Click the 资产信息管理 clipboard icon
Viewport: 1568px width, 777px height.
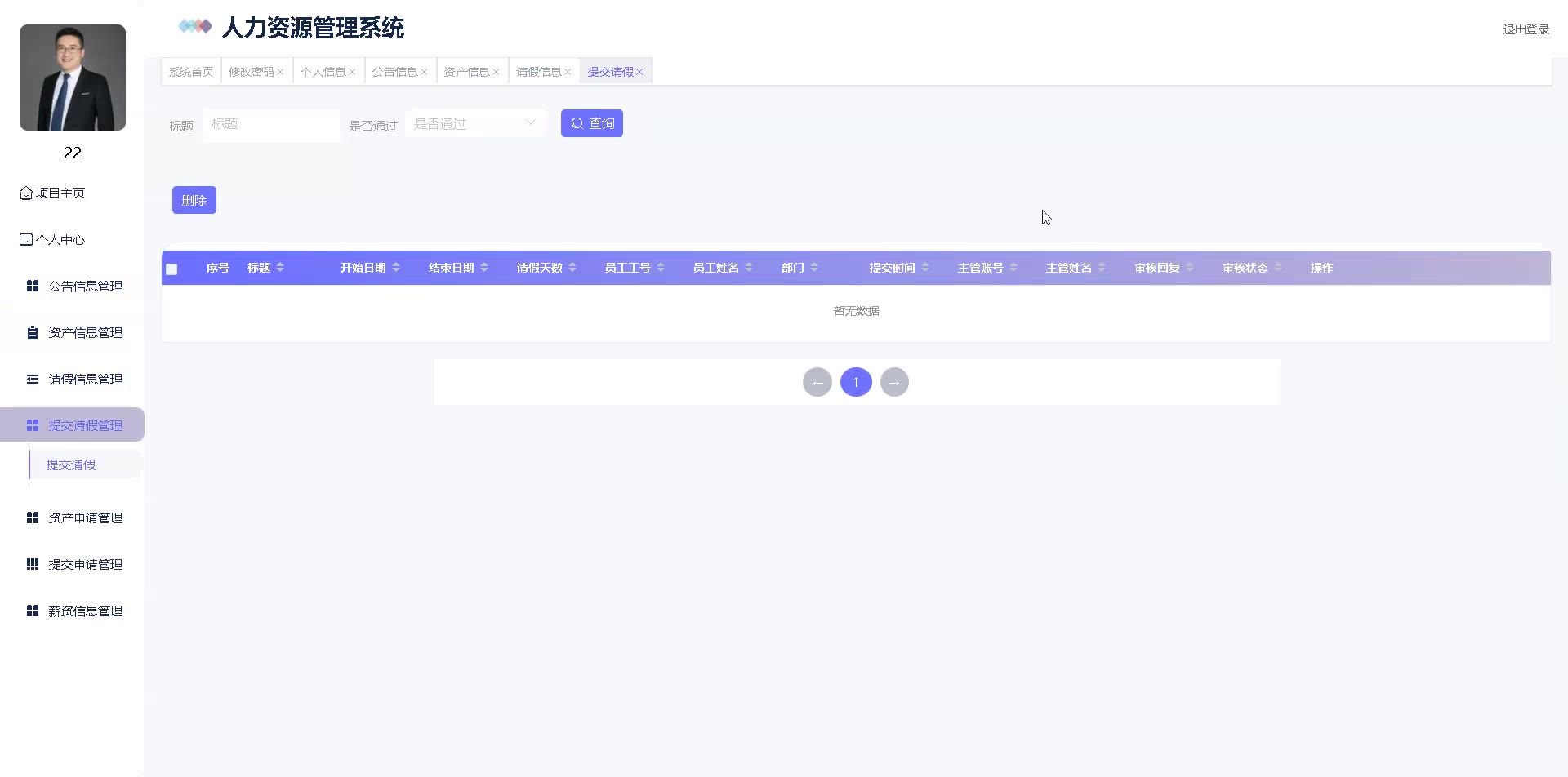(33, 333)
